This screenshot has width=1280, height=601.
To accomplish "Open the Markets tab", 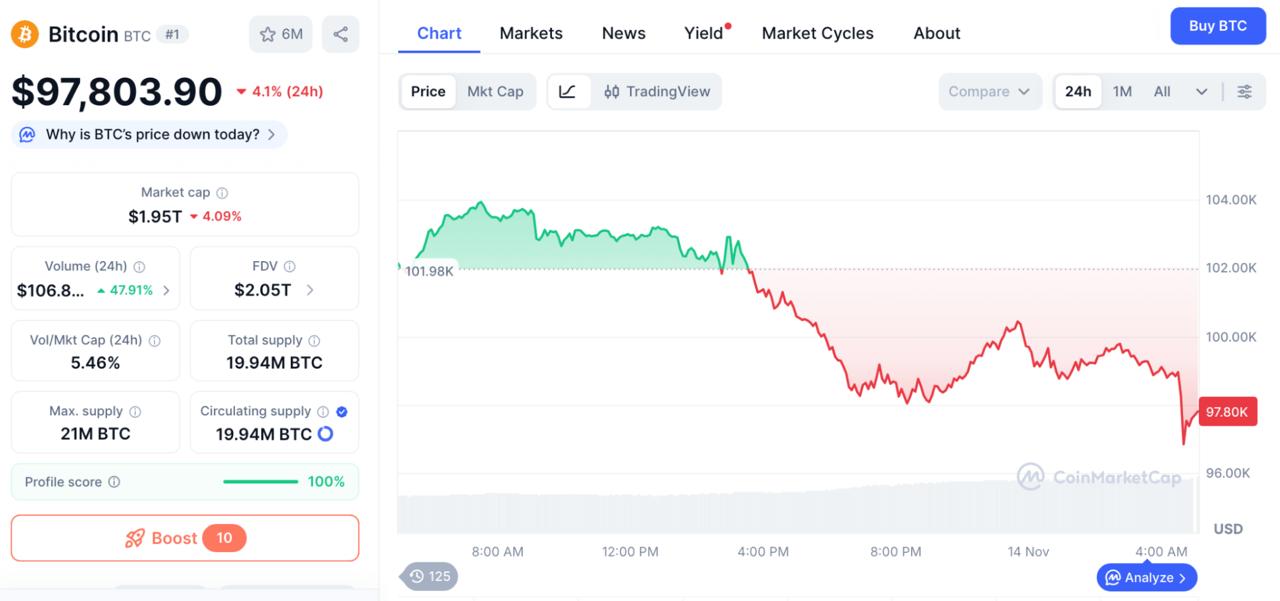I will (x=531, y=33).
